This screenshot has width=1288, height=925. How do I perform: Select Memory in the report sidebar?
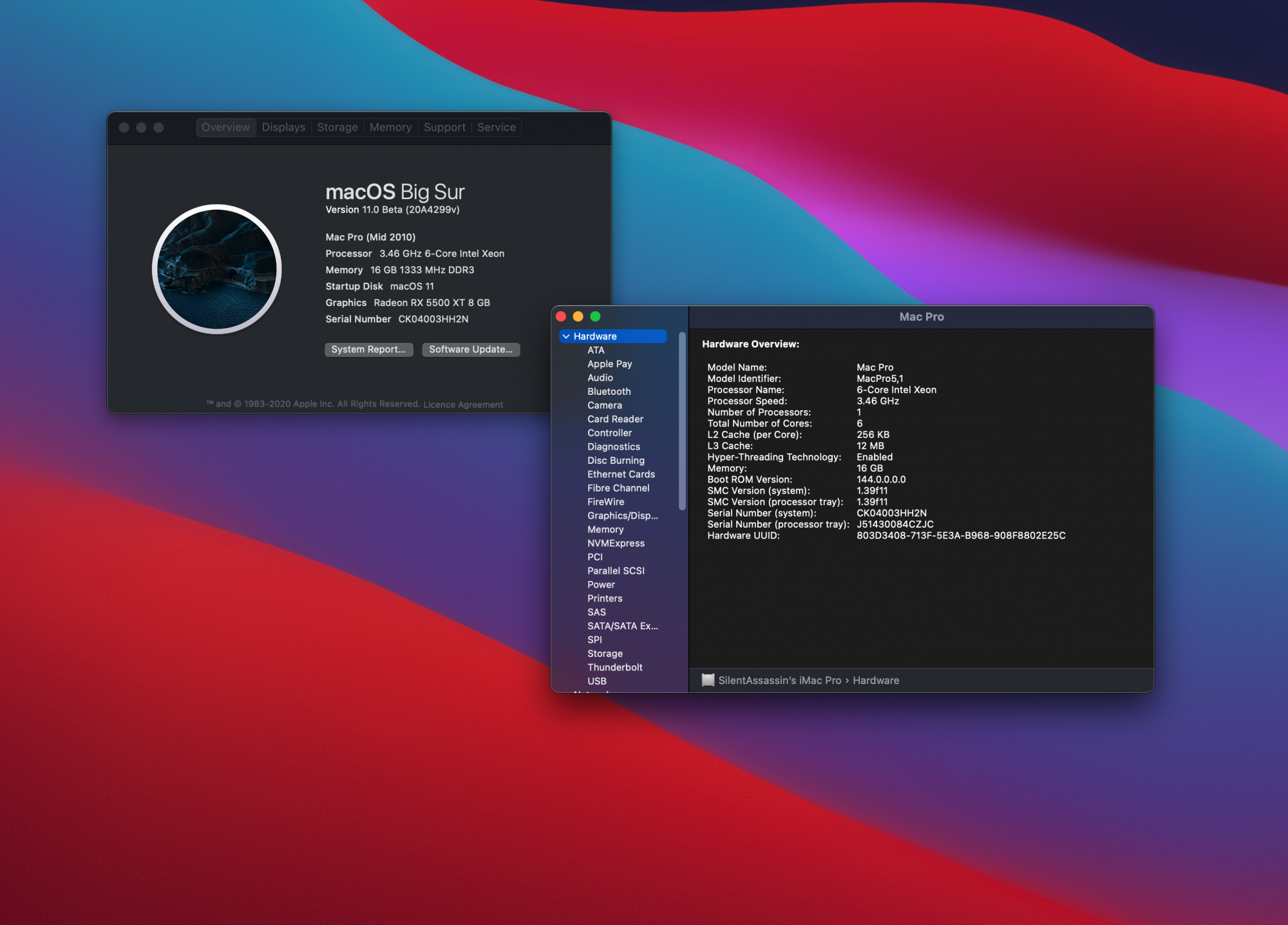point(605,529)
